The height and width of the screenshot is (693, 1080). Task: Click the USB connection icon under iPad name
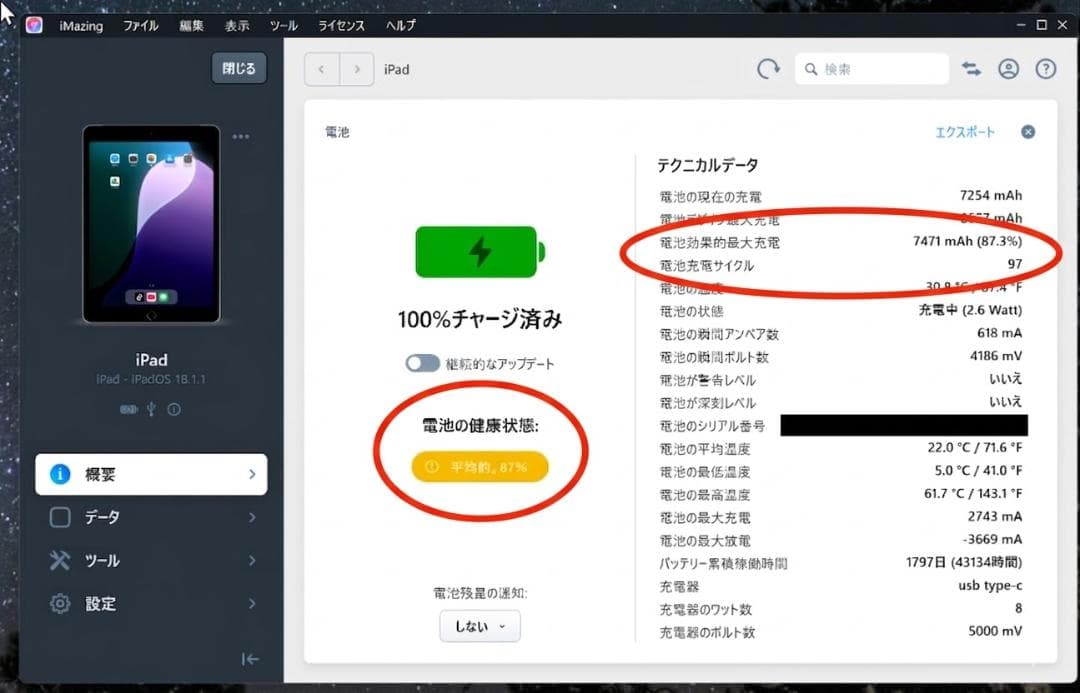coord(152,409)
